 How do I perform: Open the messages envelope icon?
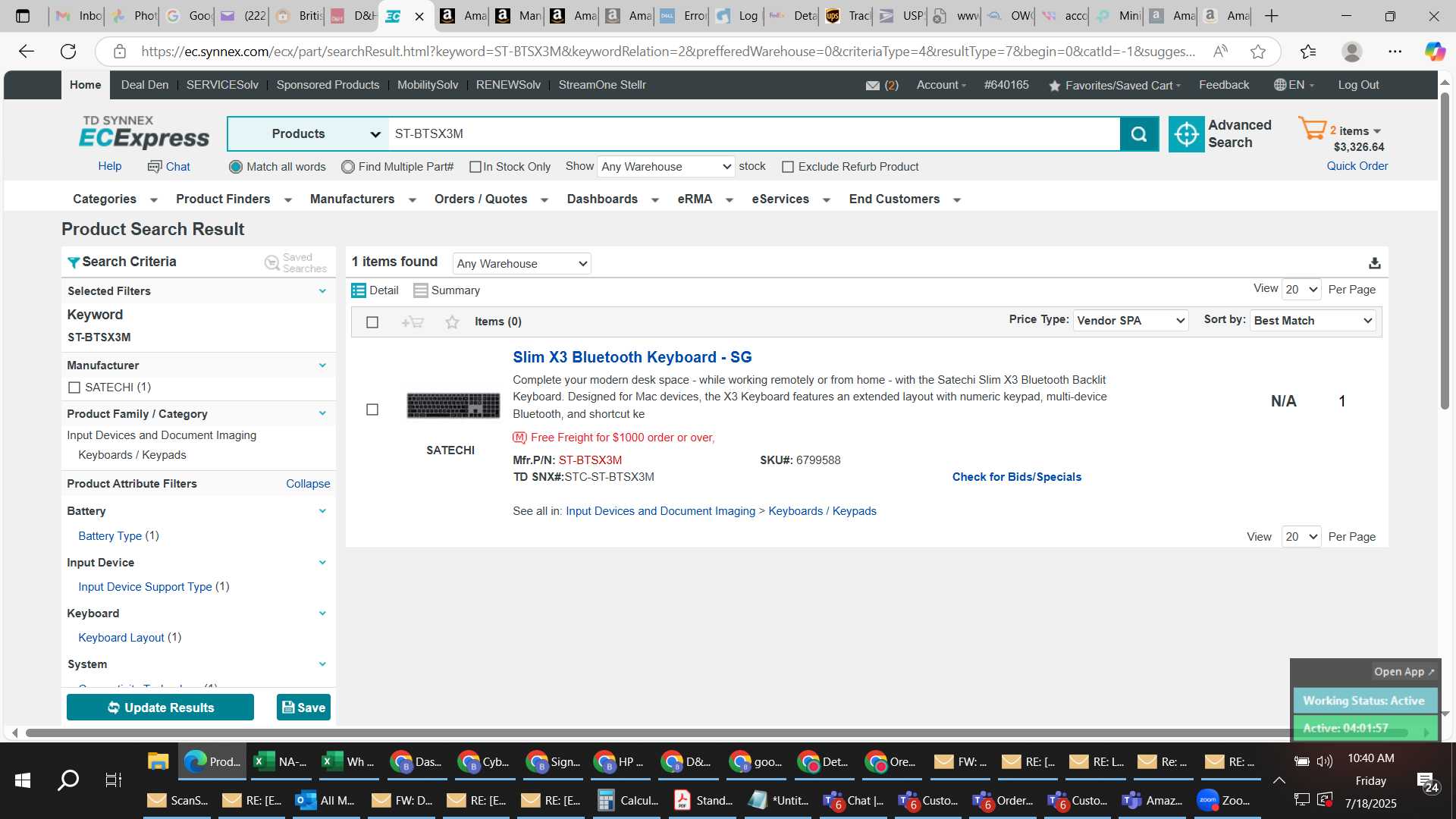coord(873,86)
